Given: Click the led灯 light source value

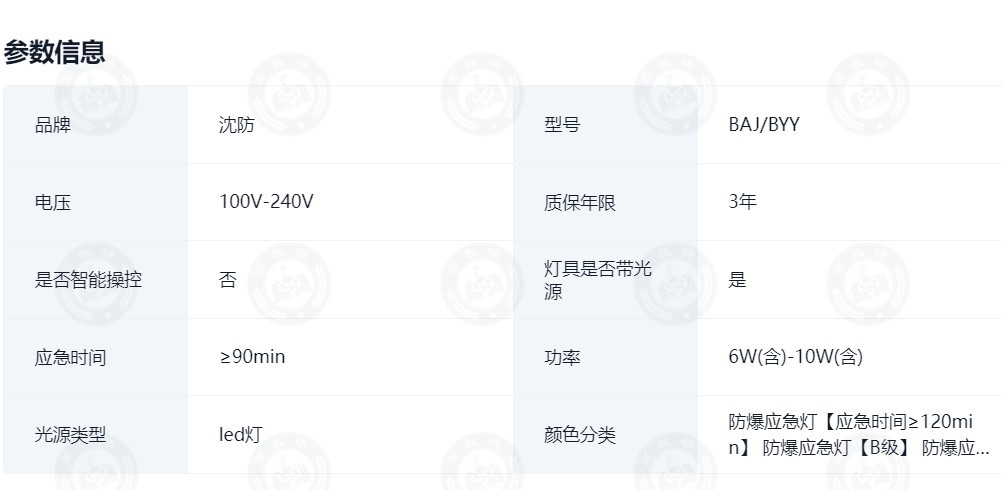Looking at the screenshot, I should coord(241,435).
